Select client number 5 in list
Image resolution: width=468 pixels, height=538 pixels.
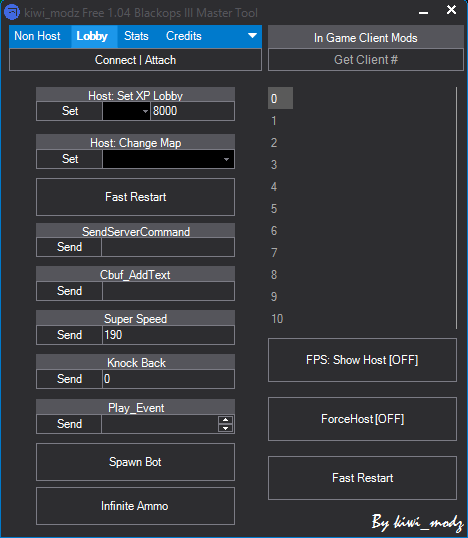click(274, 209)
